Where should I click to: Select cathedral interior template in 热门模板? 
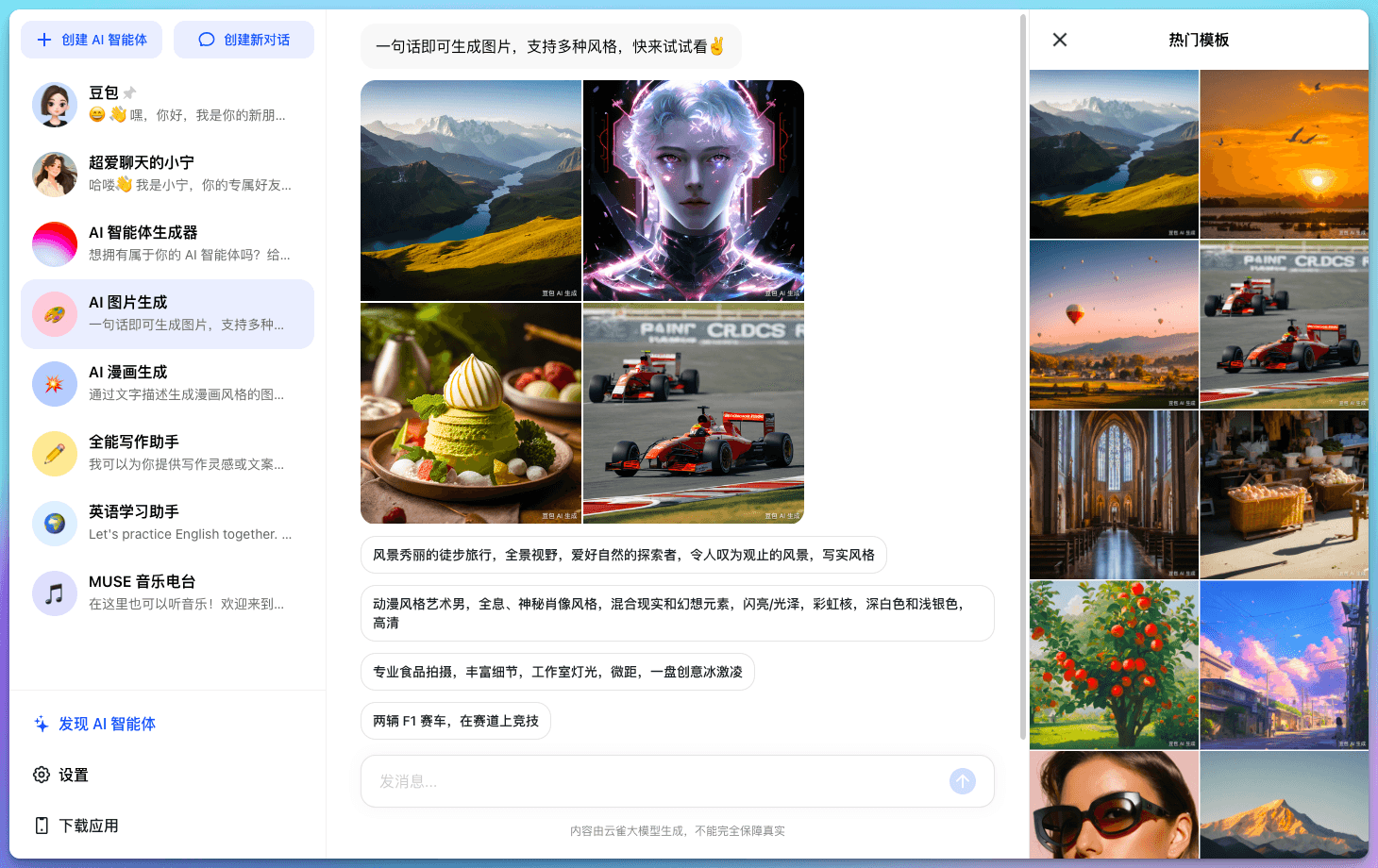[1114, 494]
